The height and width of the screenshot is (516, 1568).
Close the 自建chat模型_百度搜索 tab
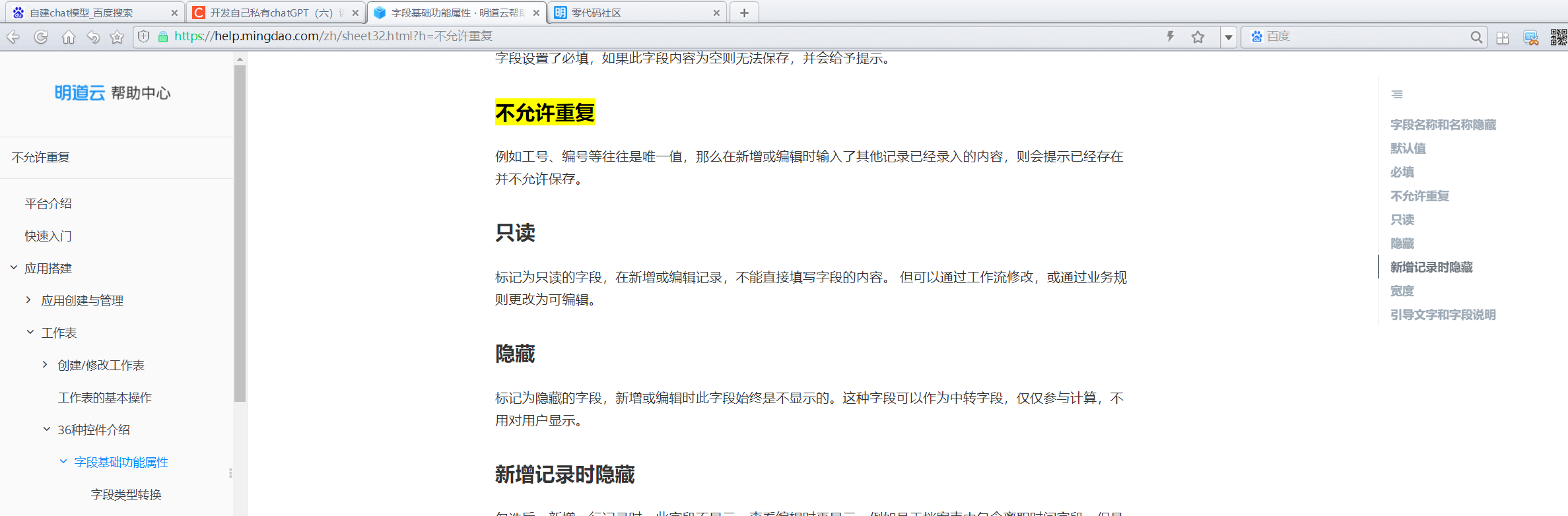pos(174,13)
